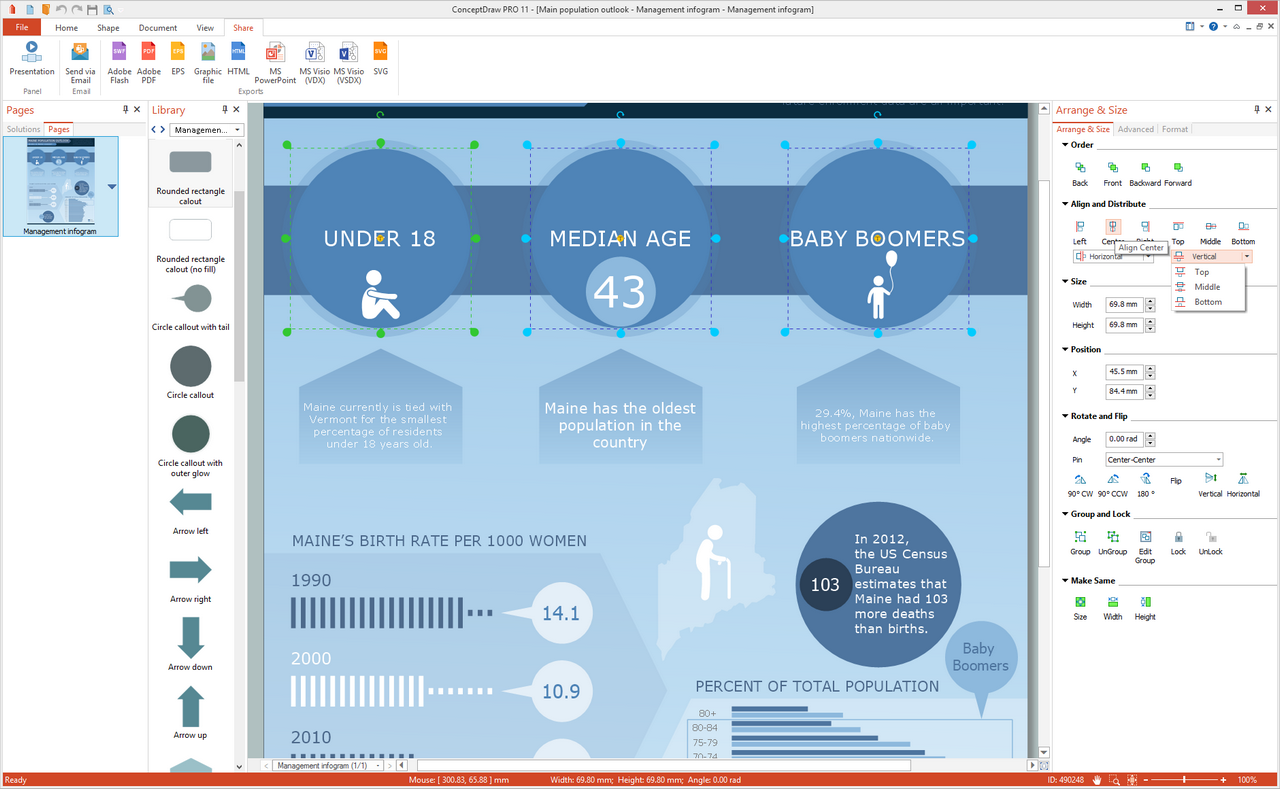1280x789 pixels.
Task: Export as EPS file
Action: pyautogui.click(x=178, y=58)
